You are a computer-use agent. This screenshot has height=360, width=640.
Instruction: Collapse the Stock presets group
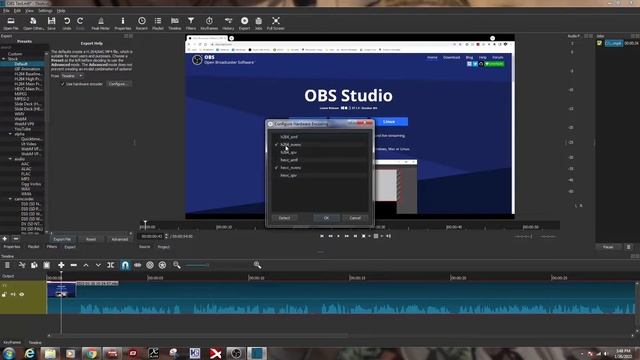(4, 59)
